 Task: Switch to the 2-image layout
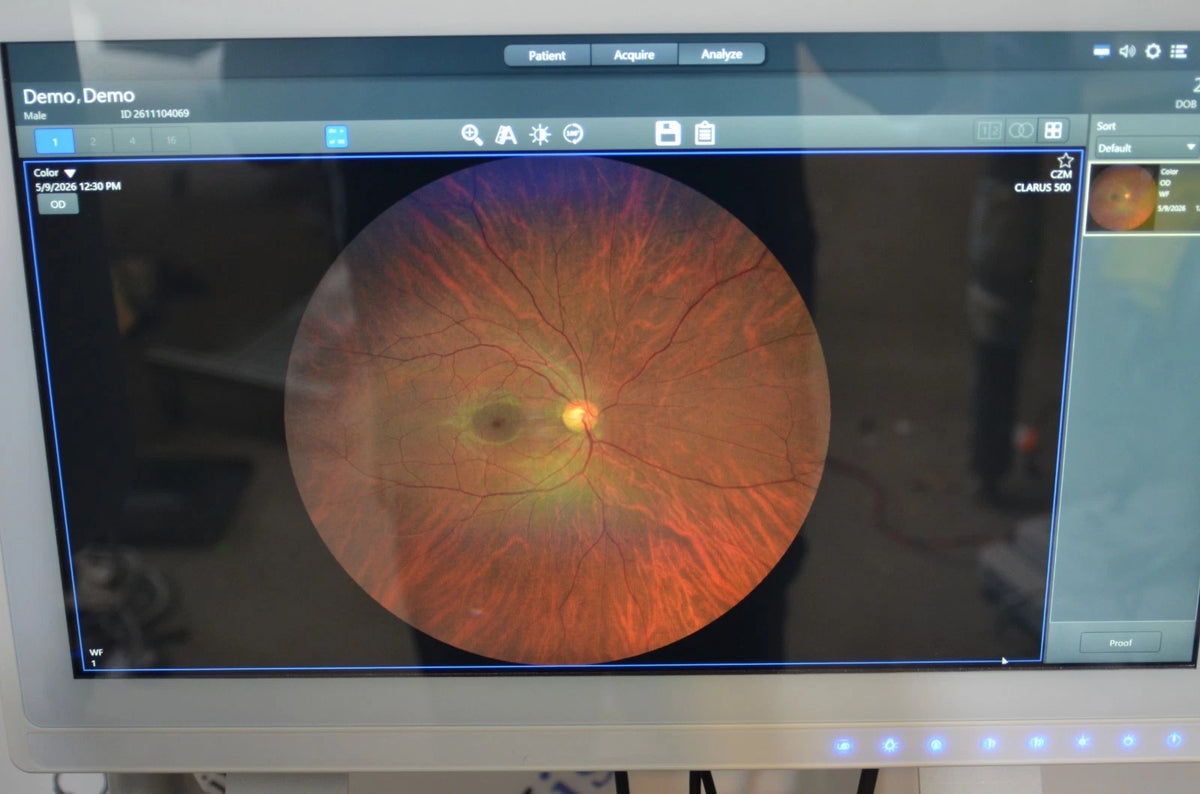(93, 141)
